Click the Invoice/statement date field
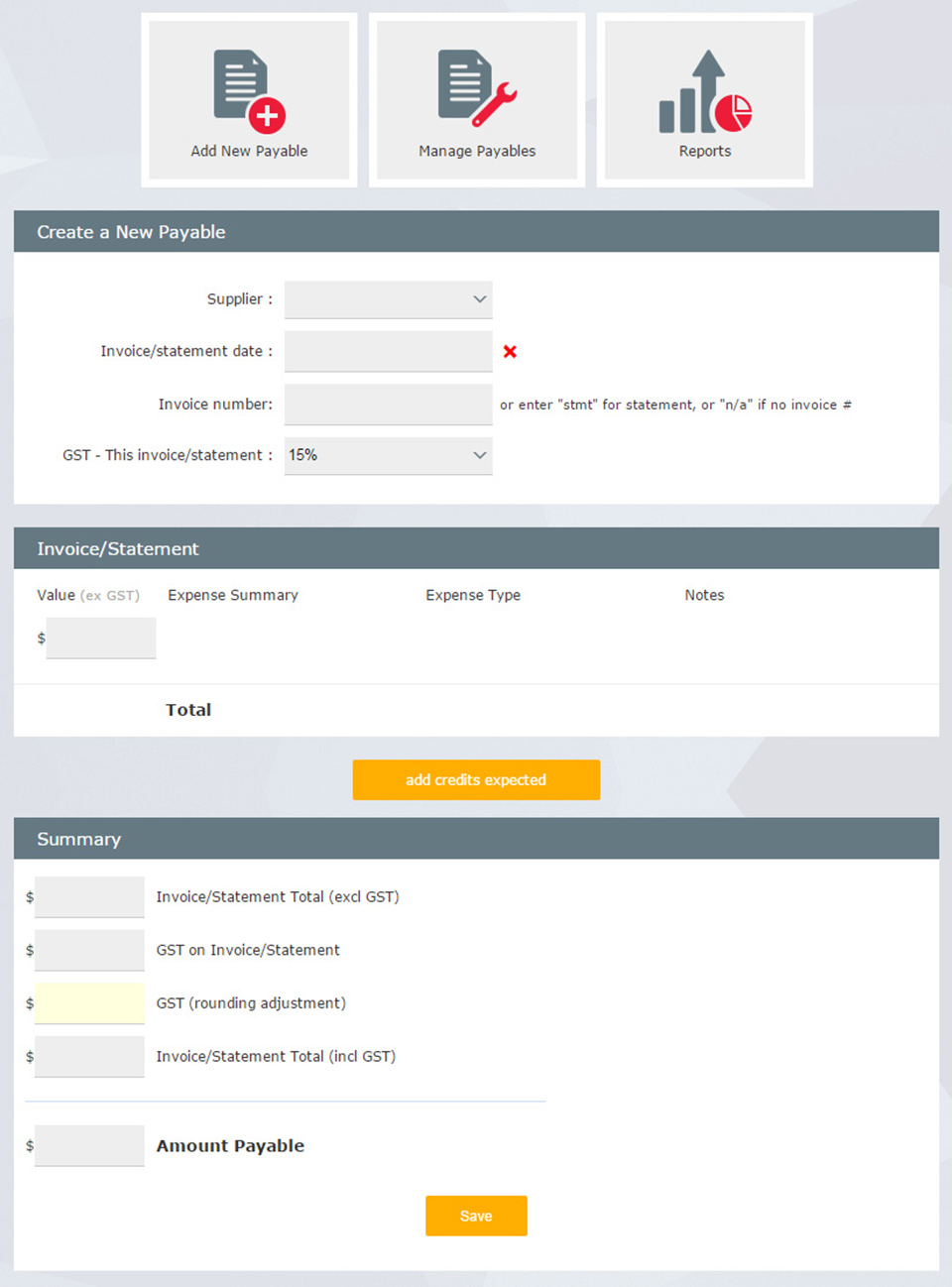Screen dimensions: 952x1287 [x=388, y=352]
